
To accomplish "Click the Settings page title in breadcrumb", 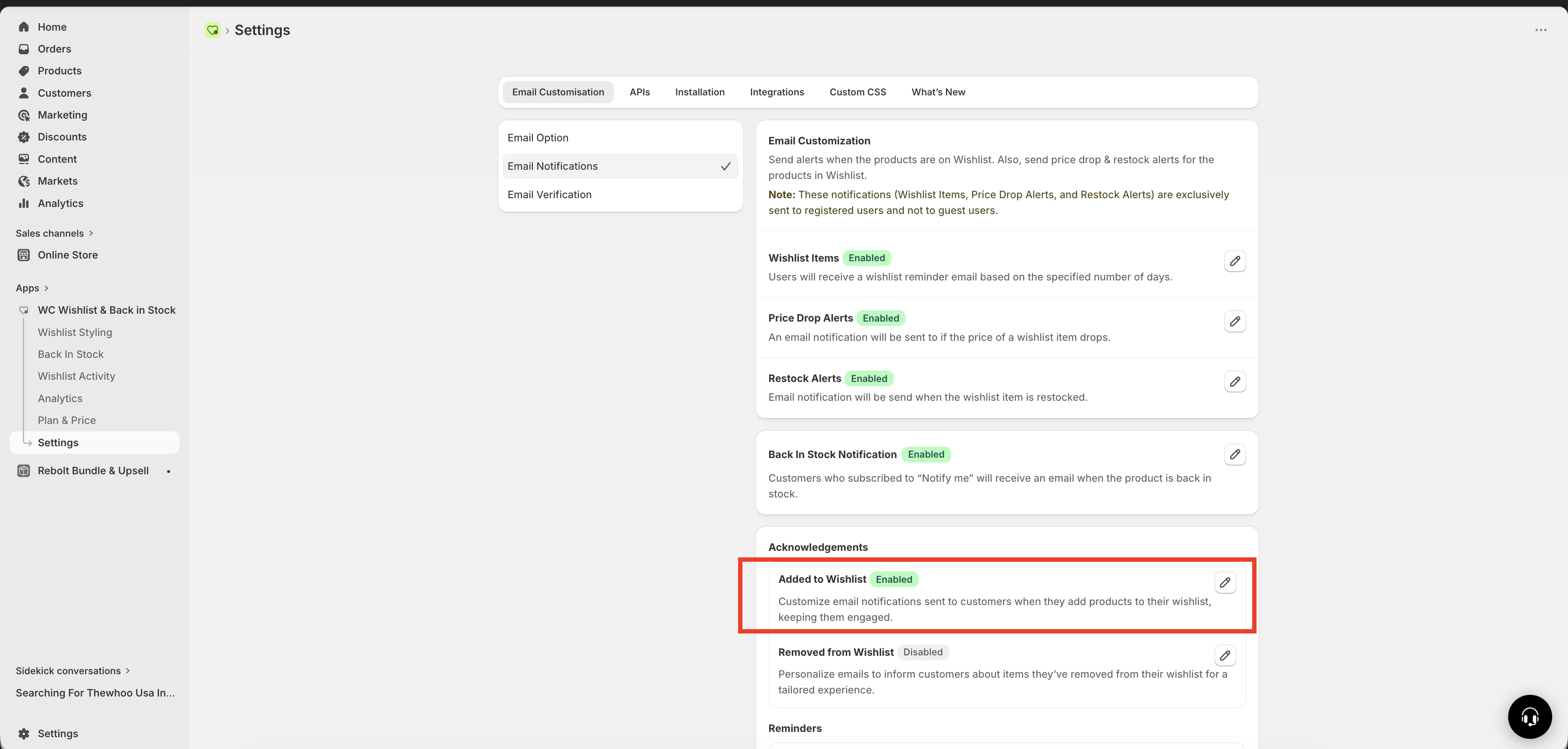I will click(x=262, y=30).
